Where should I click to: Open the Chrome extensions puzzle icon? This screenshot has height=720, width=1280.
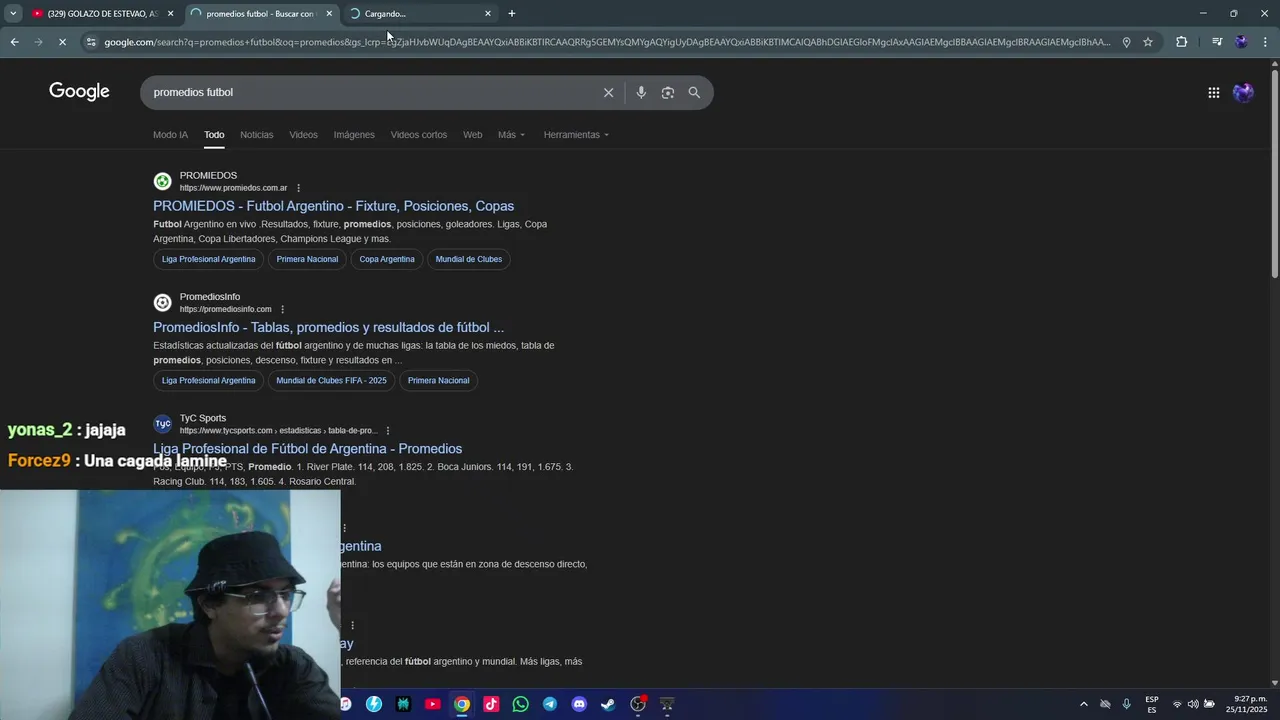tap(1181, 42)
